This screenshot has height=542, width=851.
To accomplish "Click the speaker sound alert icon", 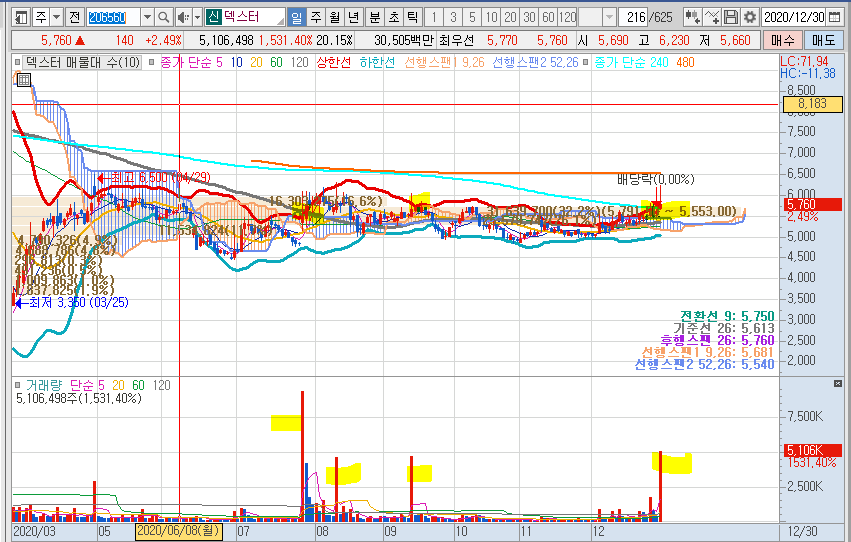I will coord(183,18).
